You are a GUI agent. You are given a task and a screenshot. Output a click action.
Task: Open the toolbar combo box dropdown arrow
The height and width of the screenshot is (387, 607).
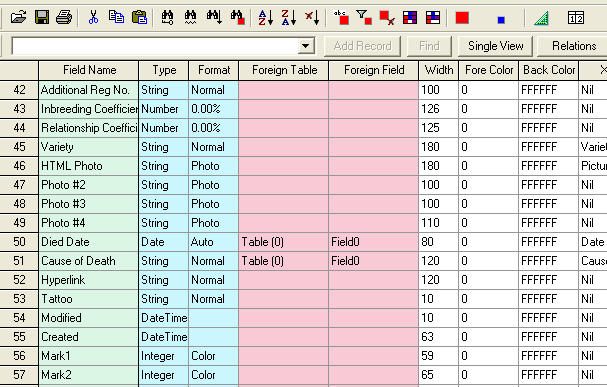click(x=305, y=46)
